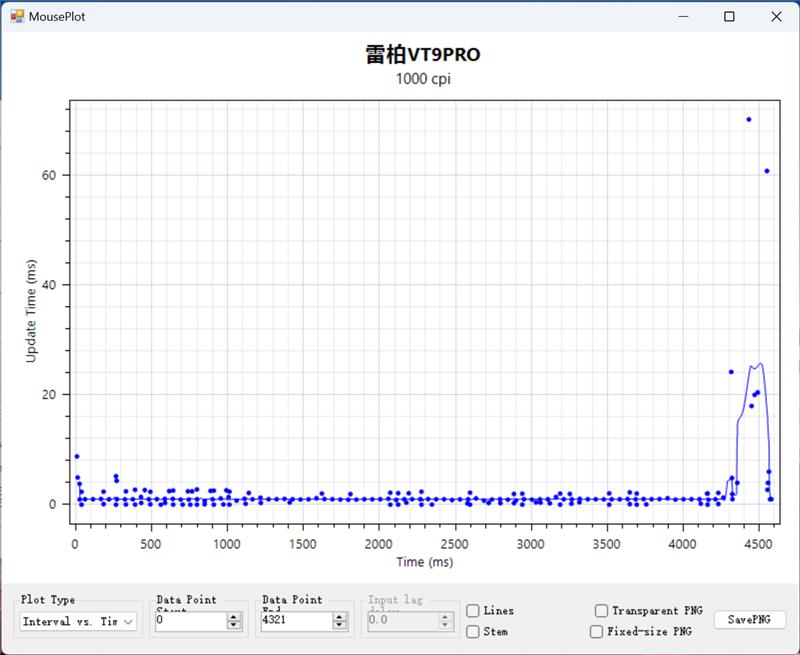Increase the Data Point End value
This screenshot has width=800, height=655.
point(339,617)
